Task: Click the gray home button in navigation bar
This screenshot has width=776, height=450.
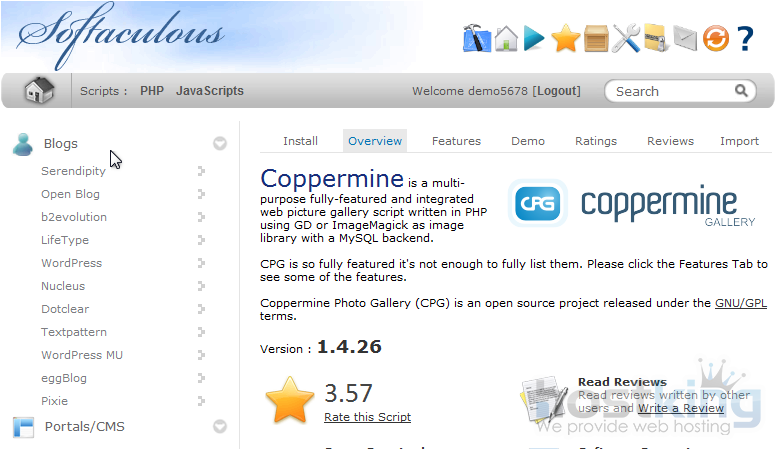Action: click(39, 91)
